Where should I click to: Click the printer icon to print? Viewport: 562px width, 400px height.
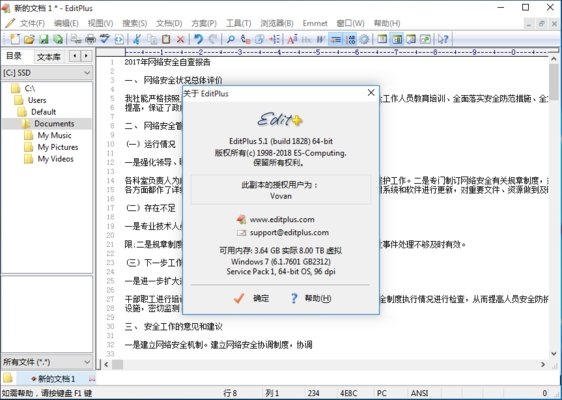(90, 39)
